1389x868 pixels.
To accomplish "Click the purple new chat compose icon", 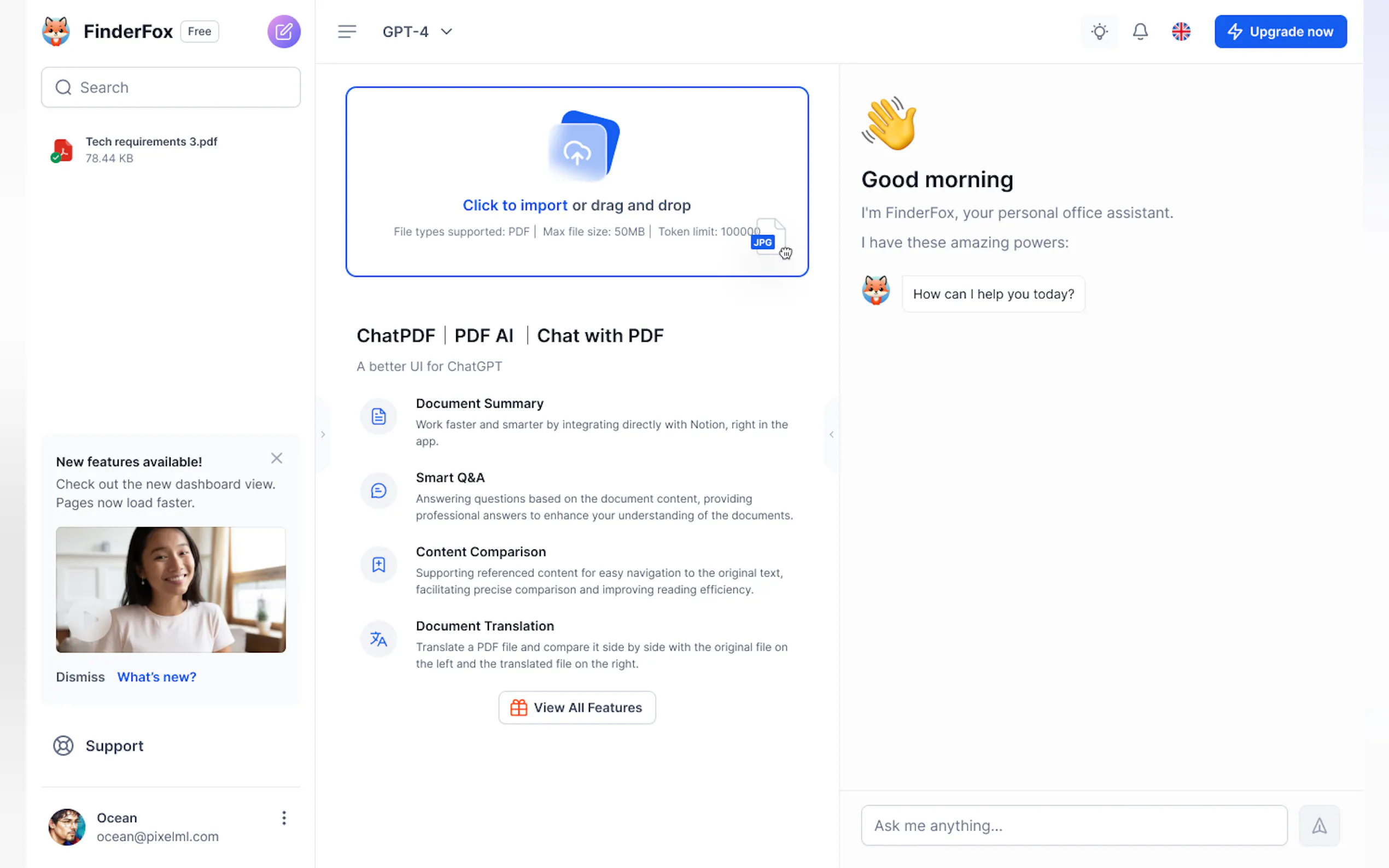I will (x=284, y=32).
